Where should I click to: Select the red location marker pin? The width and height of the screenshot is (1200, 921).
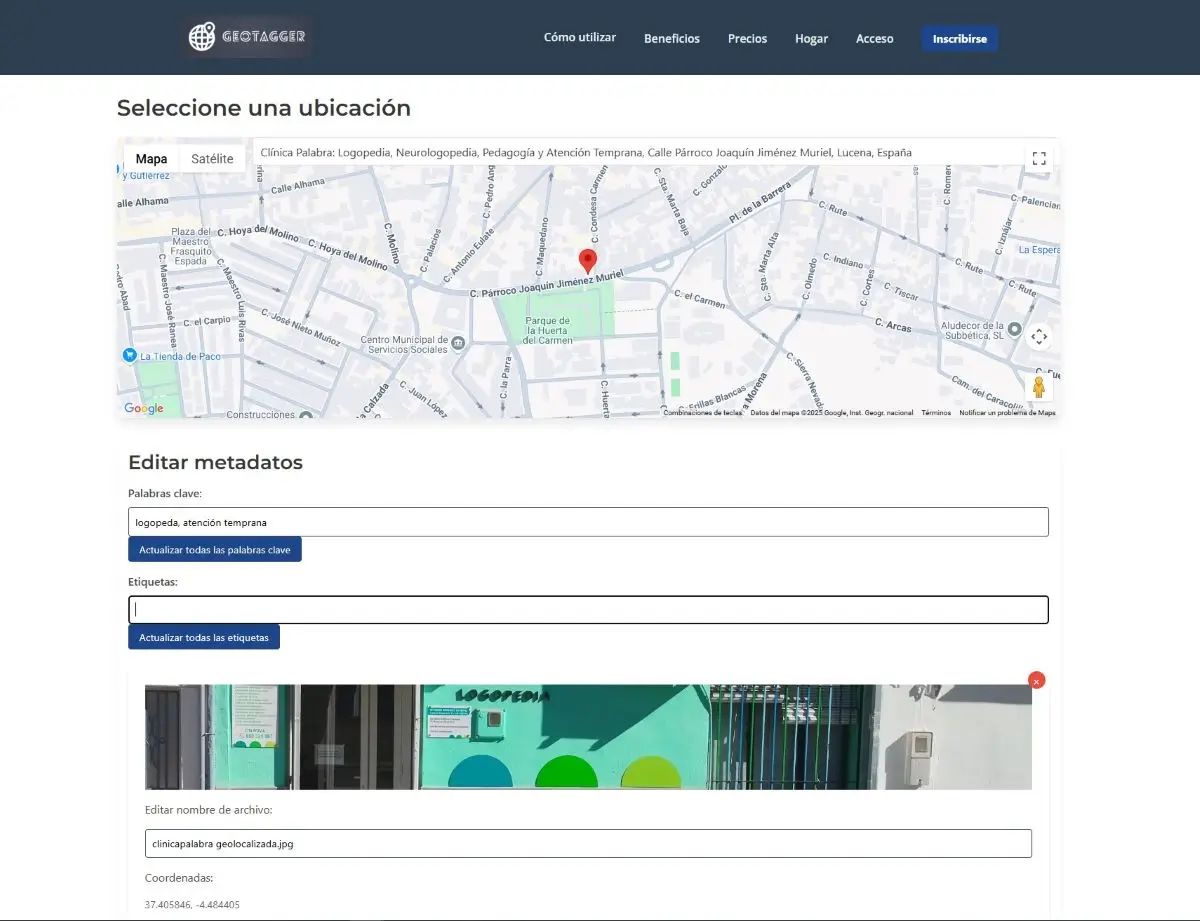[588, 261]
